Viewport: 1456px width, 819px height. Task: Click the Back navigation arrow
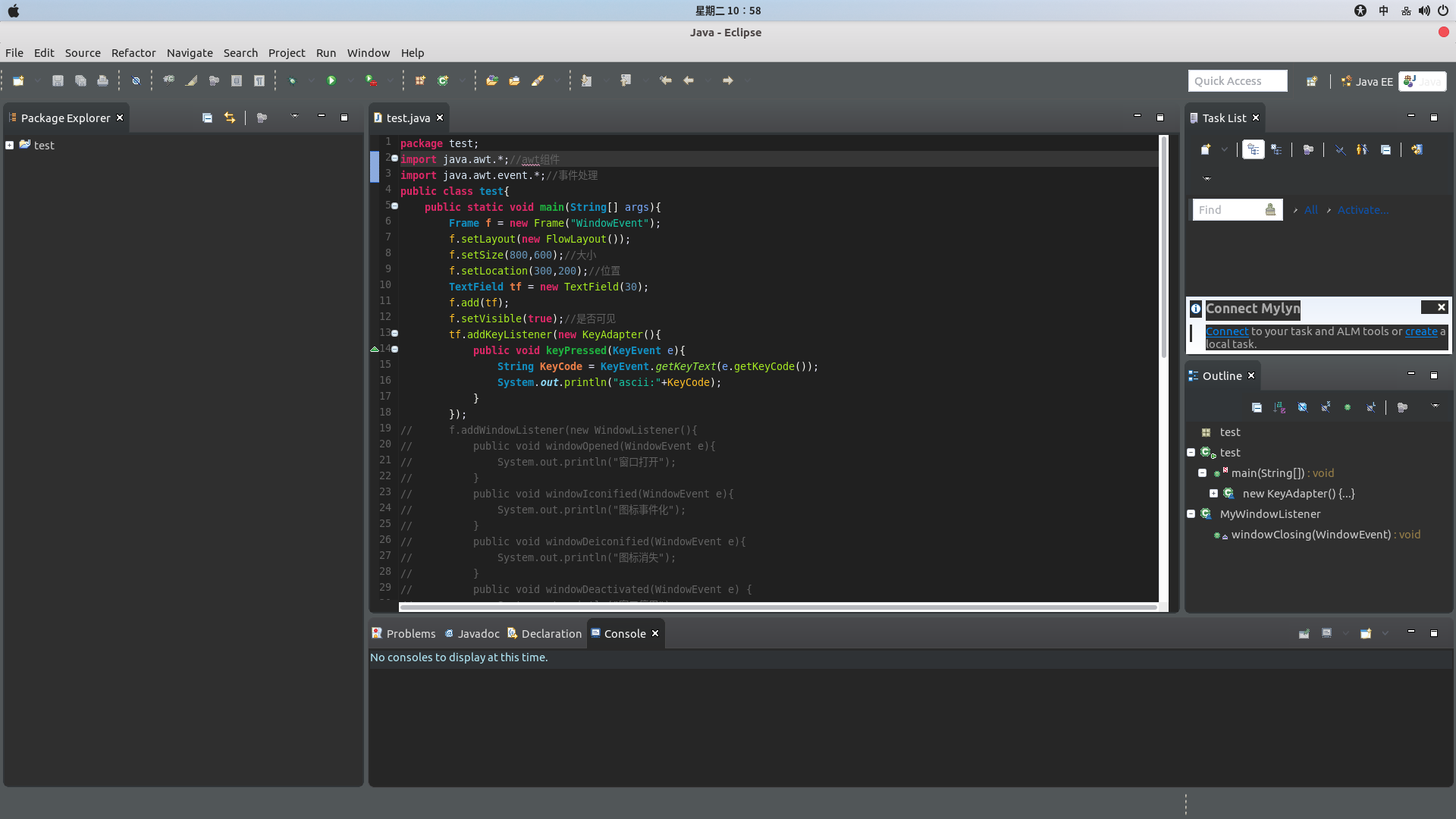[689, 80]
